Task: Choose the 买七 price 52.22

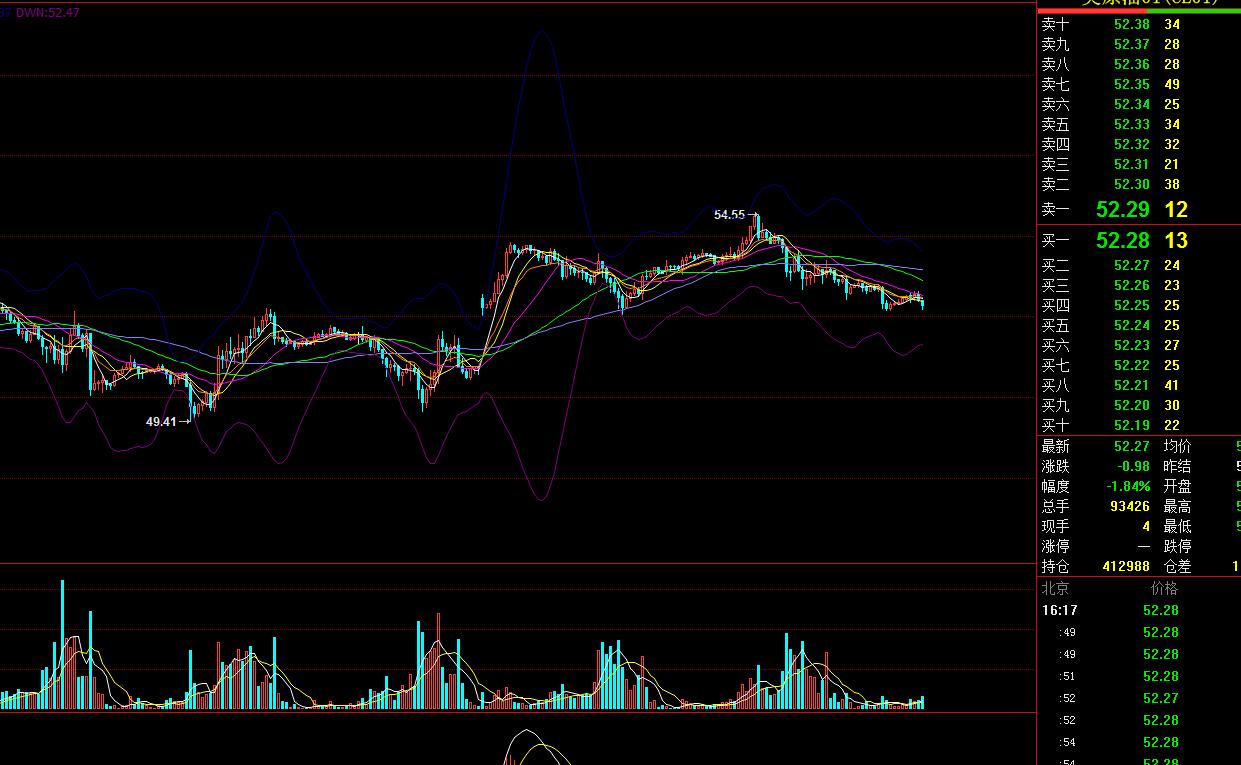Action: click(1132, 365)
